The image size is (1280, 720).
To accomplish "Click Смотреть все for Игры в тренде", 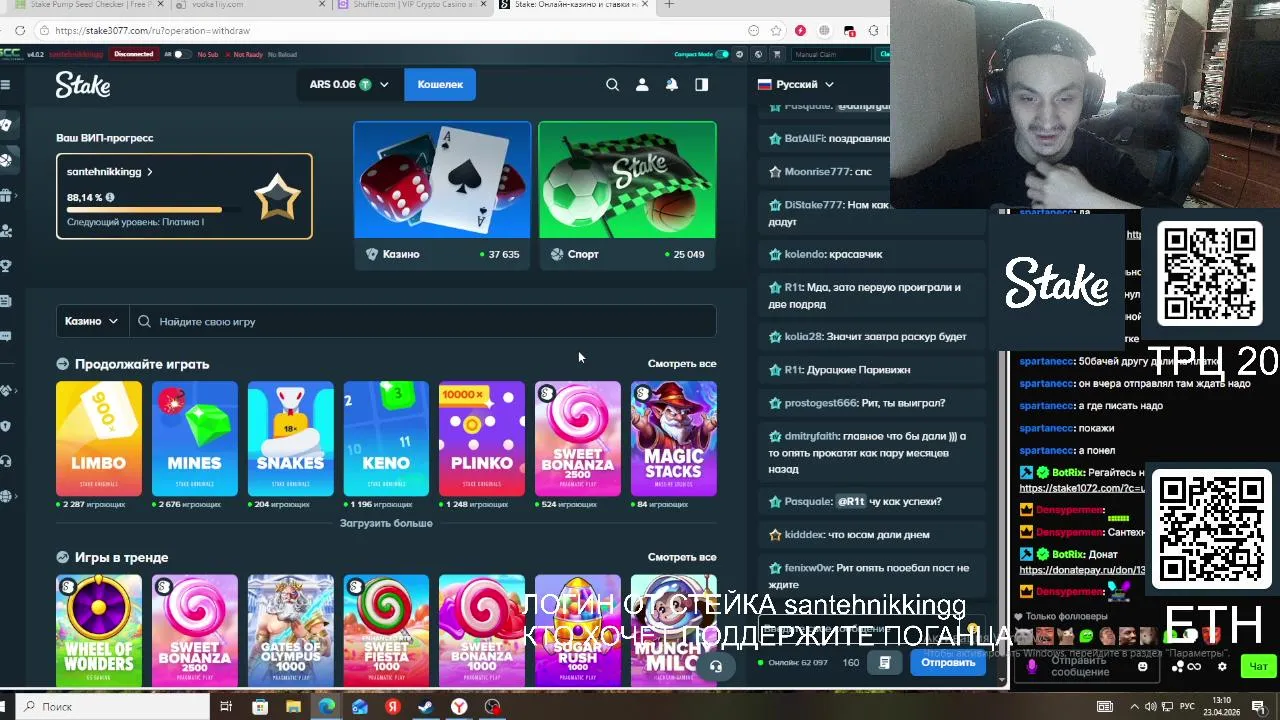I will (682, 557).
